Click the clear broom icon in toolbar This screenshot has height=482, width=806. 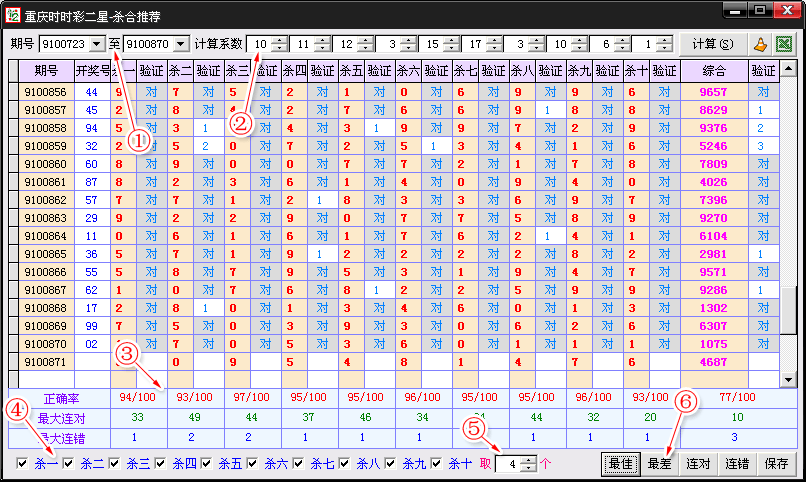click(x=760, y=44)
